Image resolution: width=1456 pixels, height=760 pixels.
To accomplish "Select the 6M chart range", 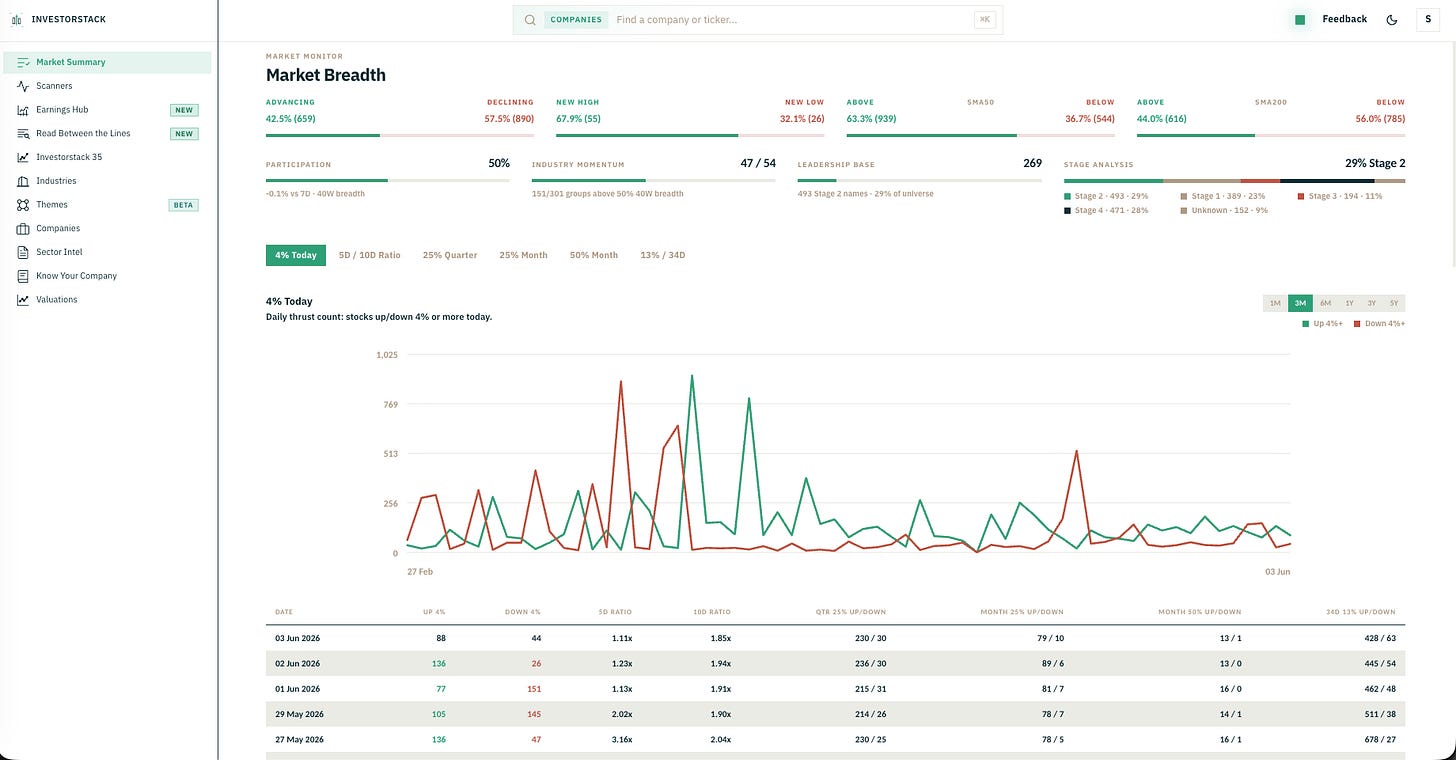I will pos(1325,303).
